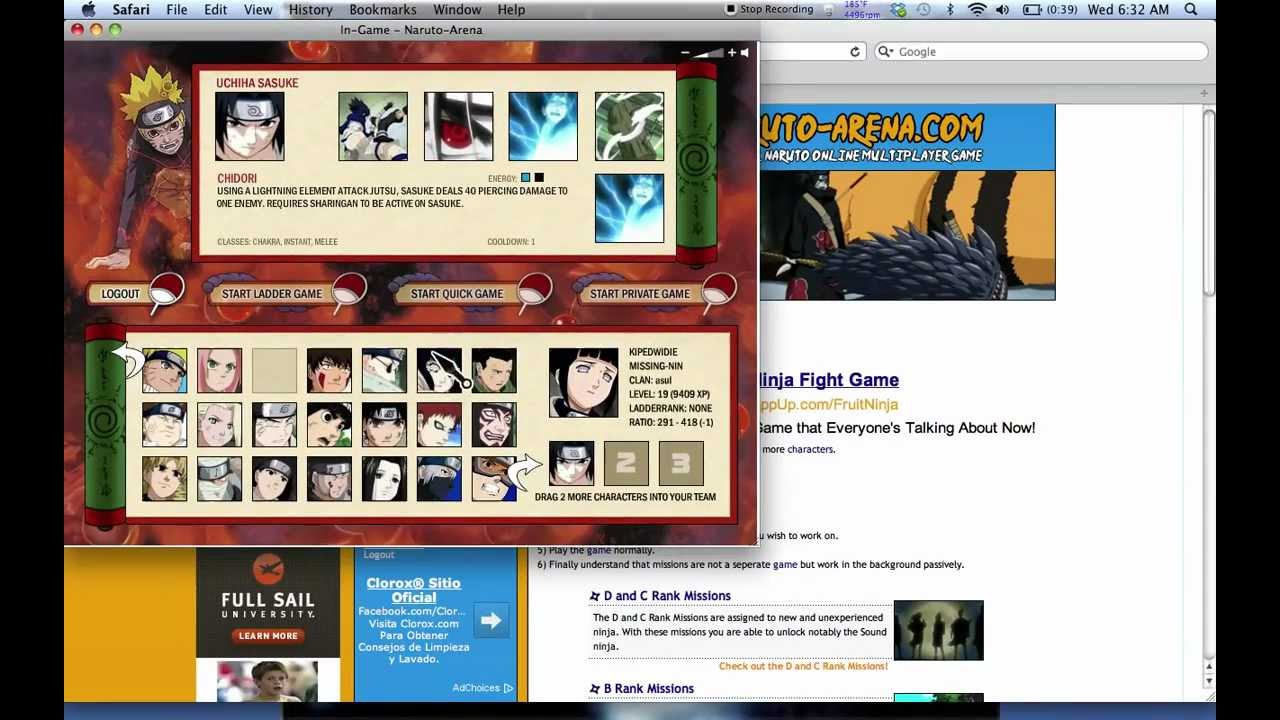Open the History menu
The image size is (1280, 720).
pos(311,10)
